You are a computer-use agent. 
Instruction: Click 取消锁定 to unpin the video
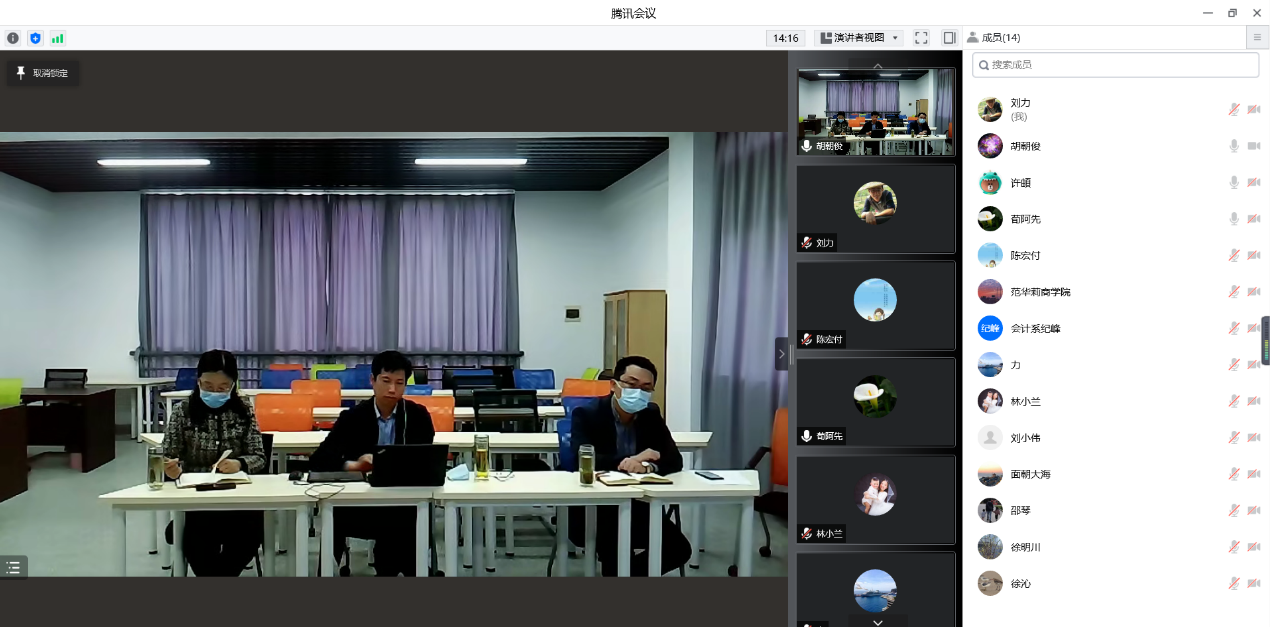[42, 73]
